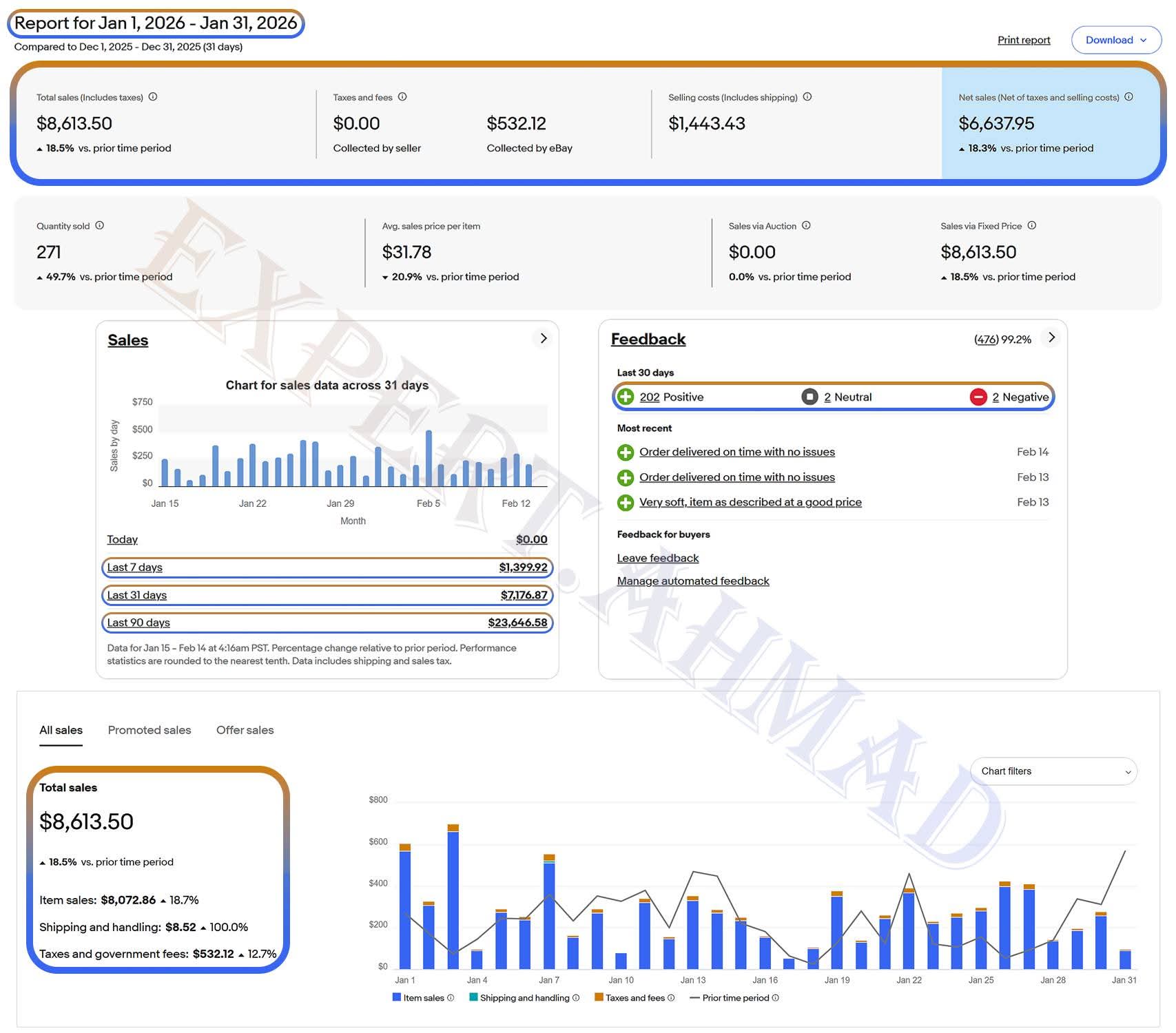Click the blue Item sales legend swatch
1176x1033 pixels.
tap(397, 997)
